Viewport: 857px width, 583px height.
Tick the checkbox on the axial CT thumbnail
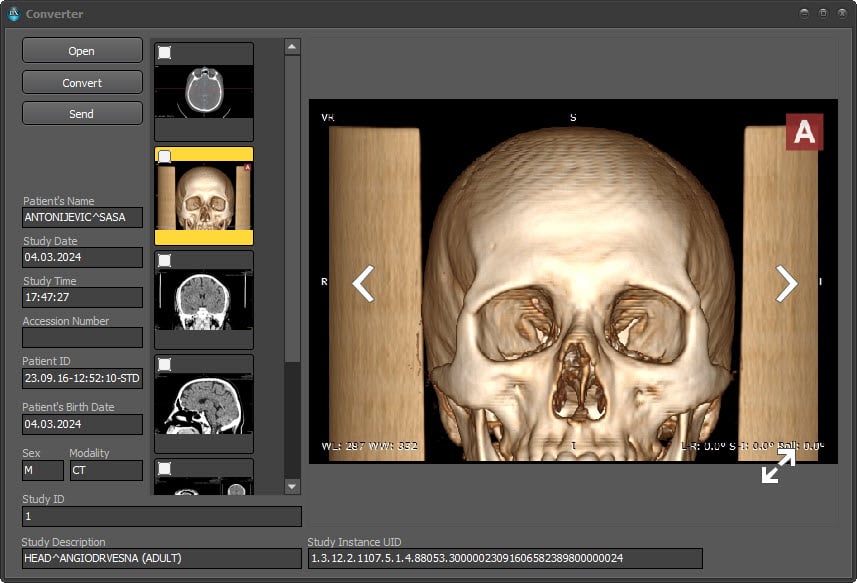tap(165, 53)
